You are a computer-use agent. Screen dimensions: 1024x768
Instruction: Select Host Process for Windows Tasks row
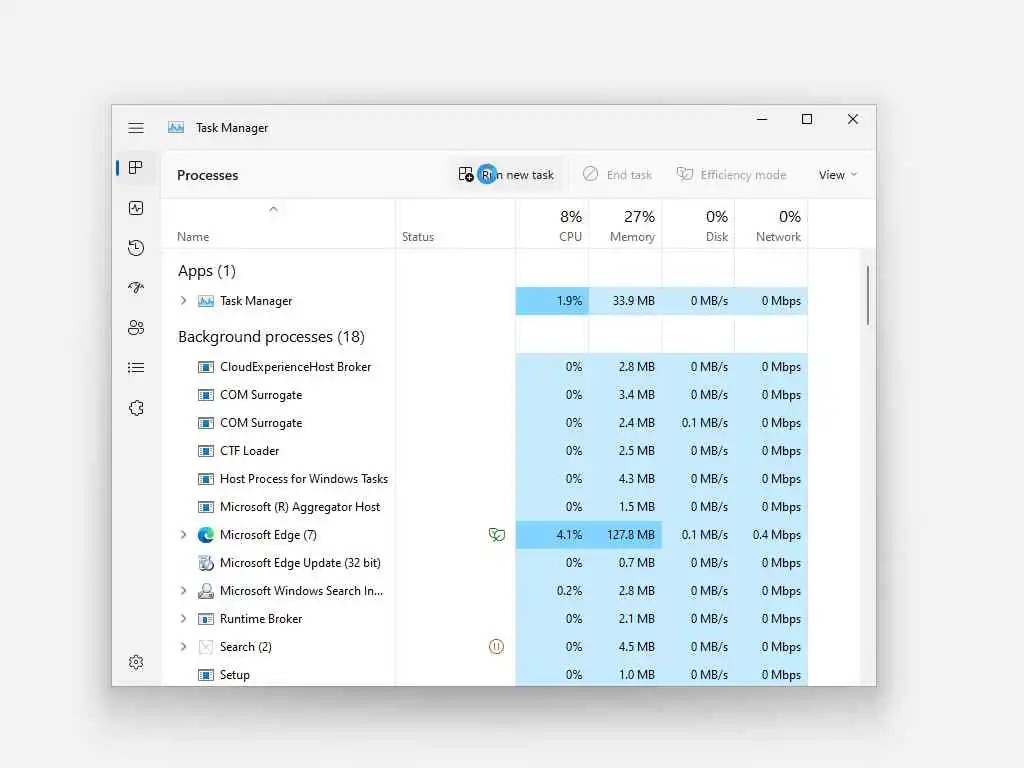click(x=485, y=479)
